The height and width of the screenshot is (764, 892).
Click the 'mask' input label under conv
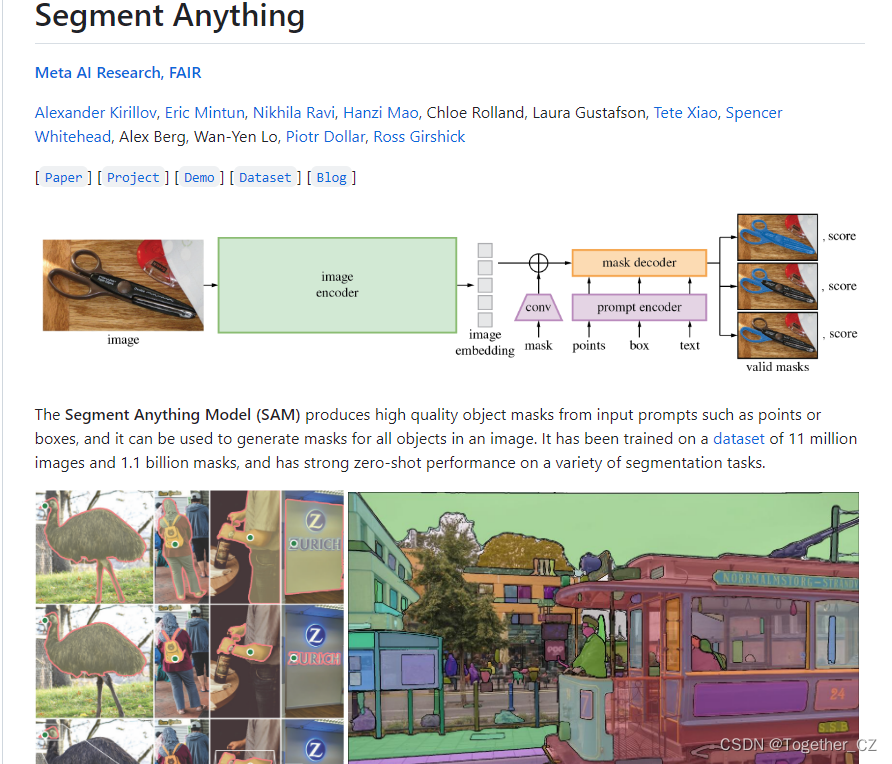tap(538, 345)
